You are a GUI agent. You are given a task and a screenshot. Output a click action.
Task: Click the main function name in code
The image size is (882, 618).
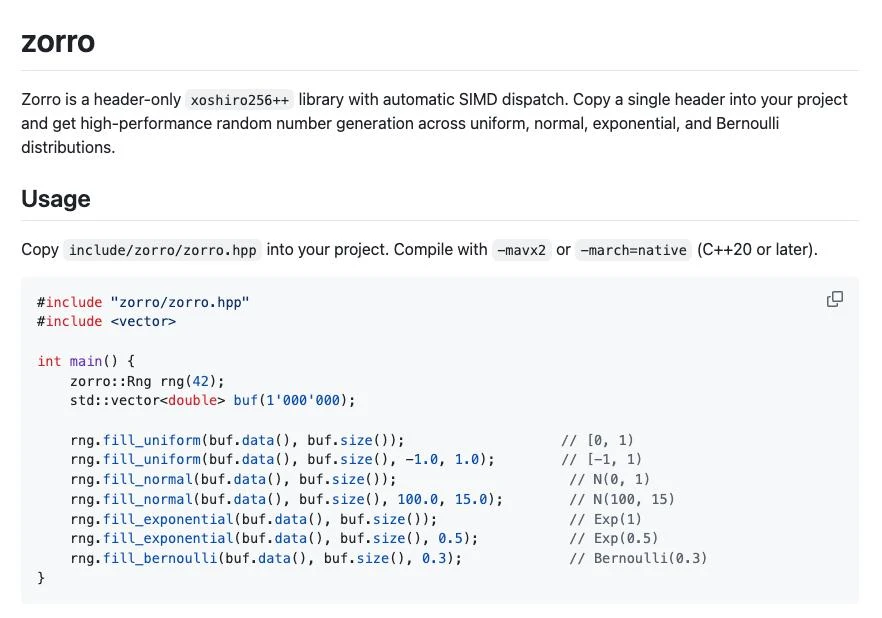[86, 361]
